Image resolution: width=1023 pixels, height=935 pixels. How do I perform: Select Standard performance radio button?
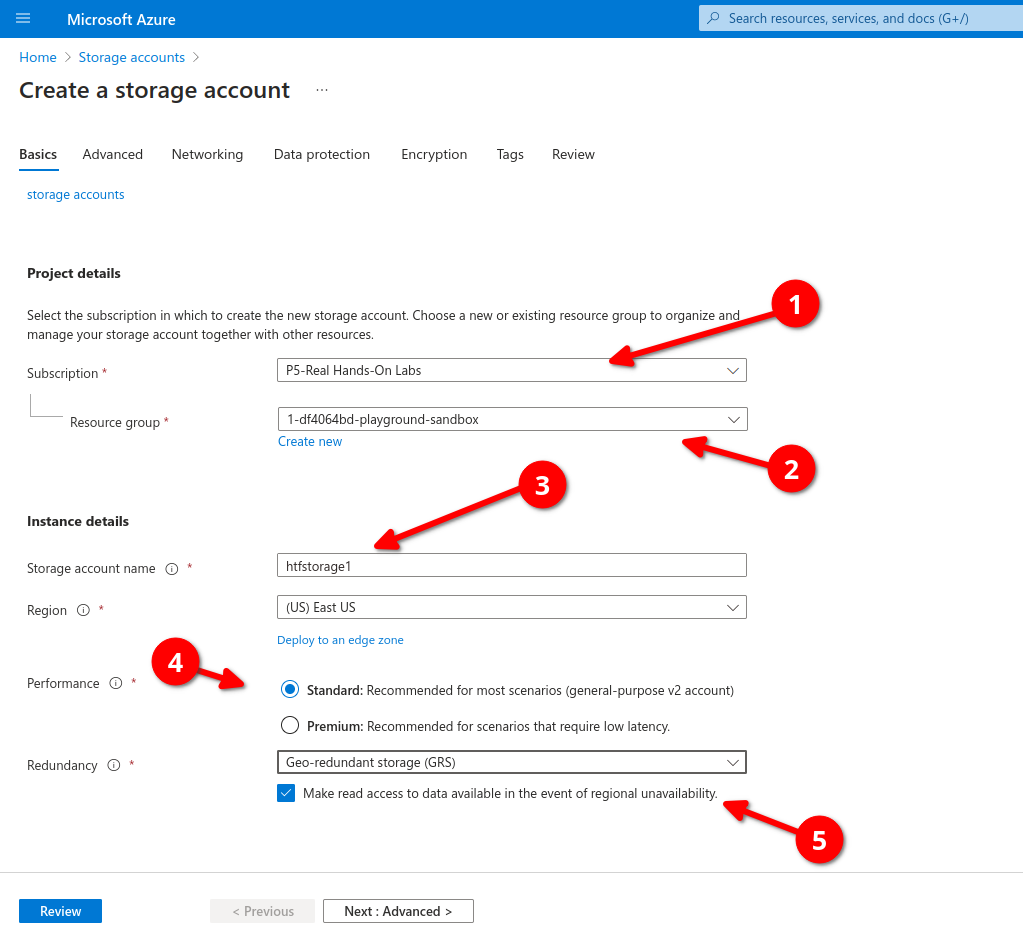click(290, 690)
